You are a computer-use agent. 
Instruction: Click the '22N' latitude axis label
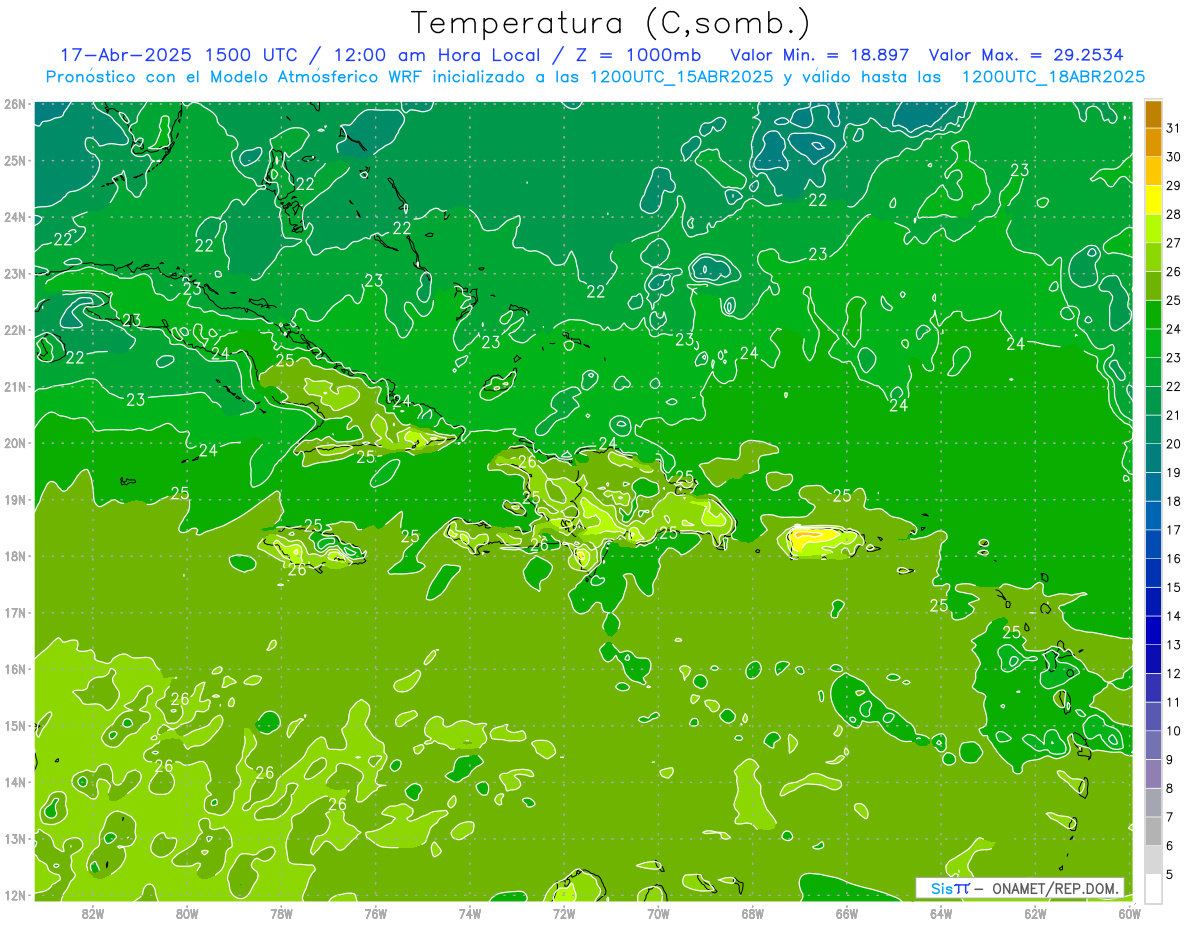click(x=14, y=330)
